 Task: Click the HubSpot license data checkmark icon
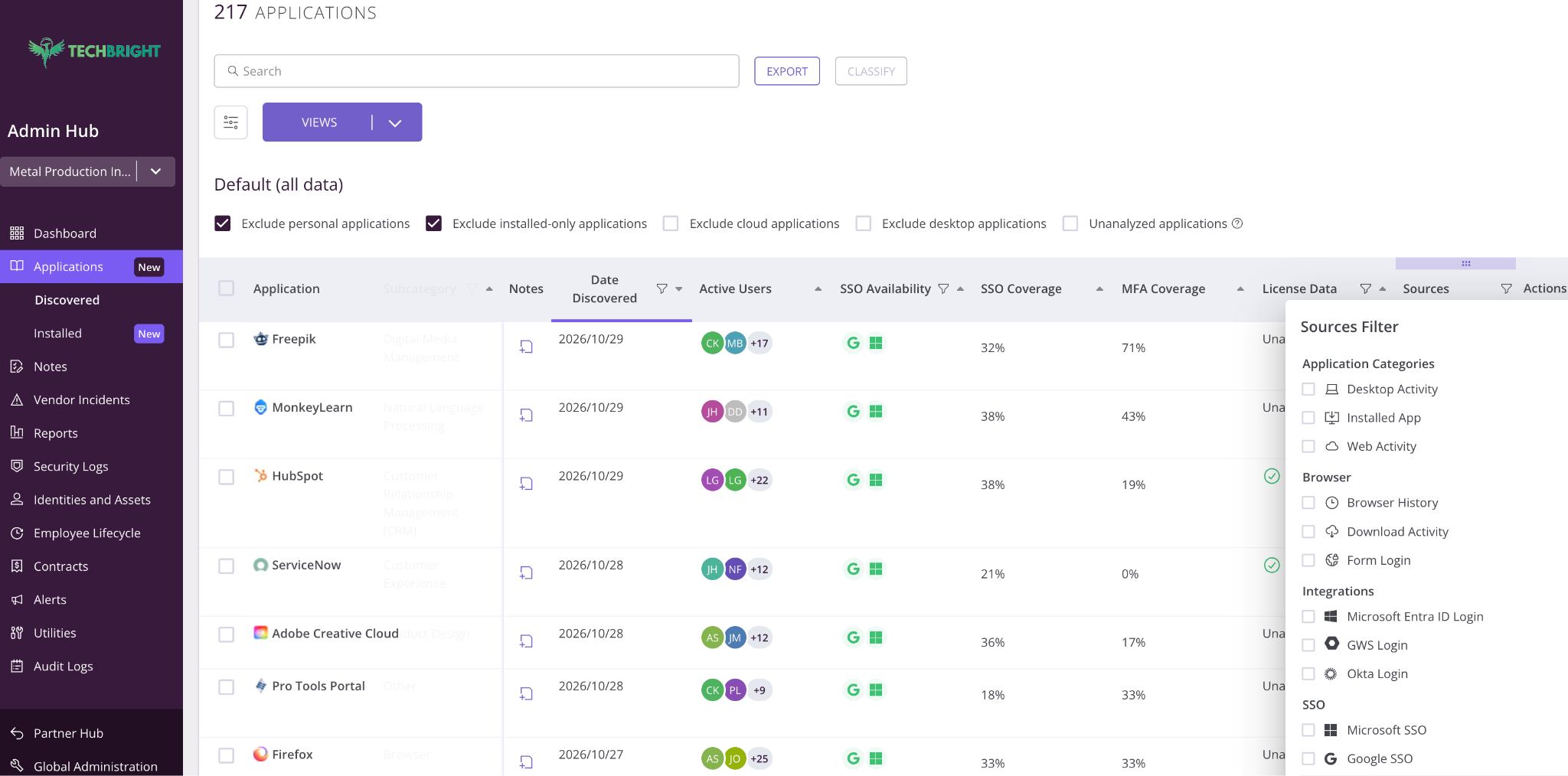click(1272, 476)
